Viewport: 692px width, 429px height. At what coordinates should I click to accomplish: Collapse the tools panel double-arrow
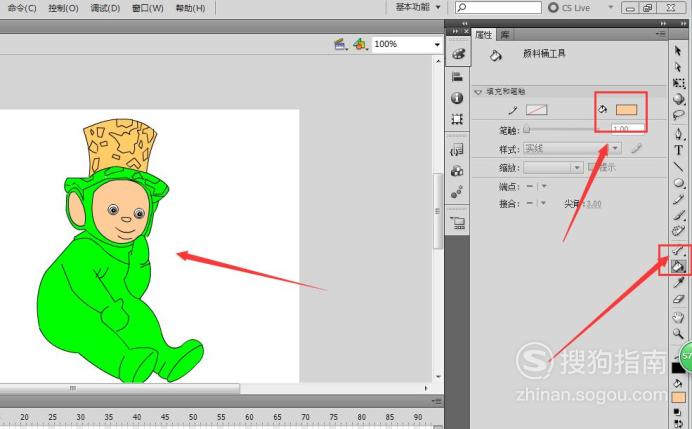[684, 23]
